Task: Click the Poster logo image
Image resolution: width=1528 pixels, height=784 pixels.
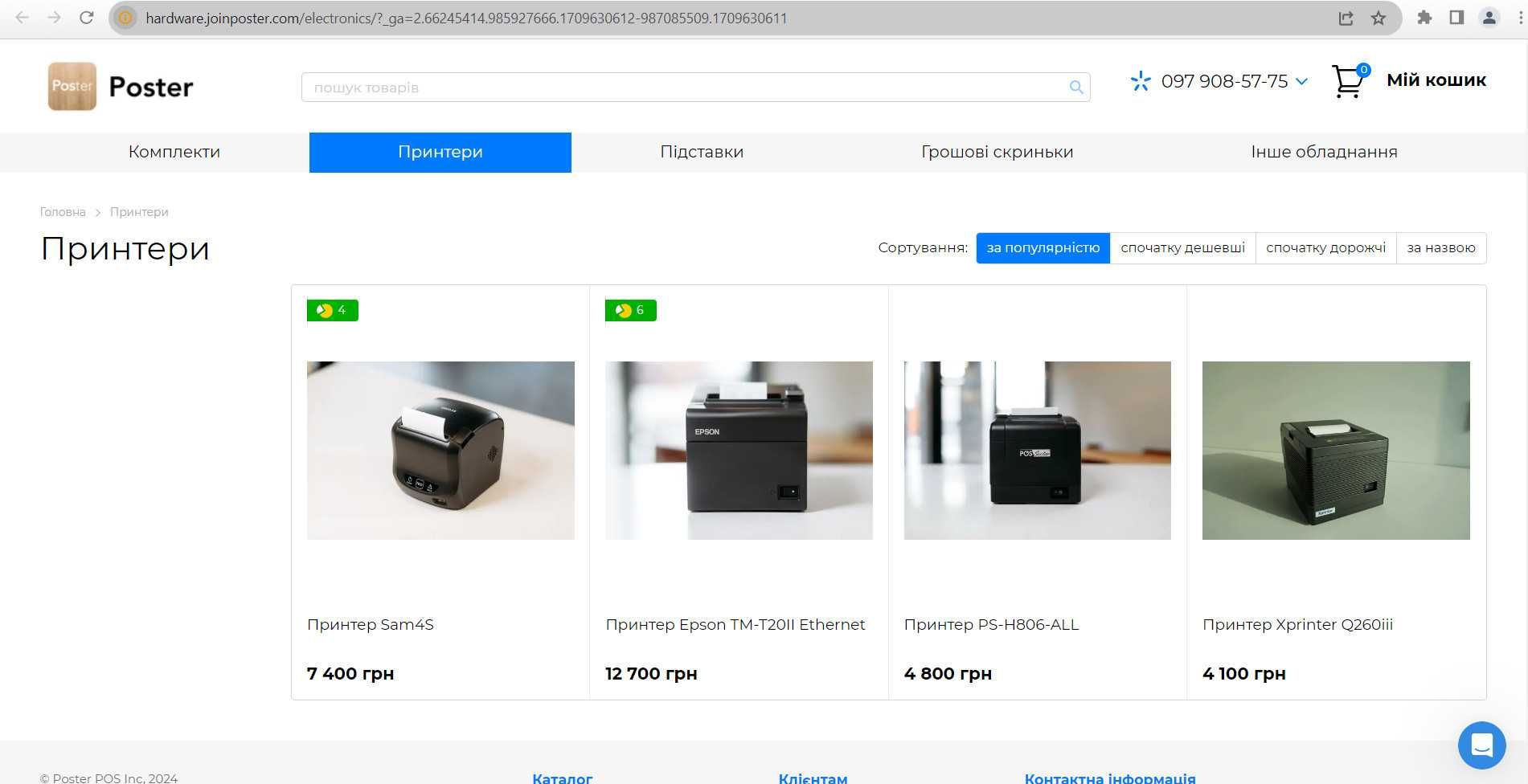Action: tap(72, 86)
